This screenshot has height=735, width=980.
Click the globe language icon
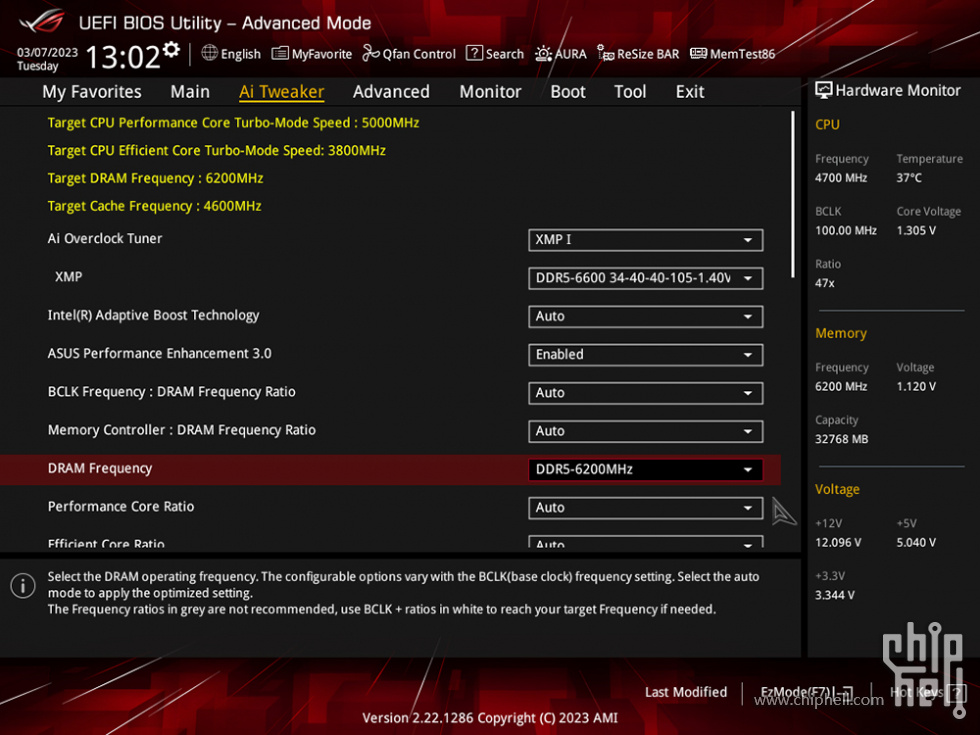tap(209, 53)
